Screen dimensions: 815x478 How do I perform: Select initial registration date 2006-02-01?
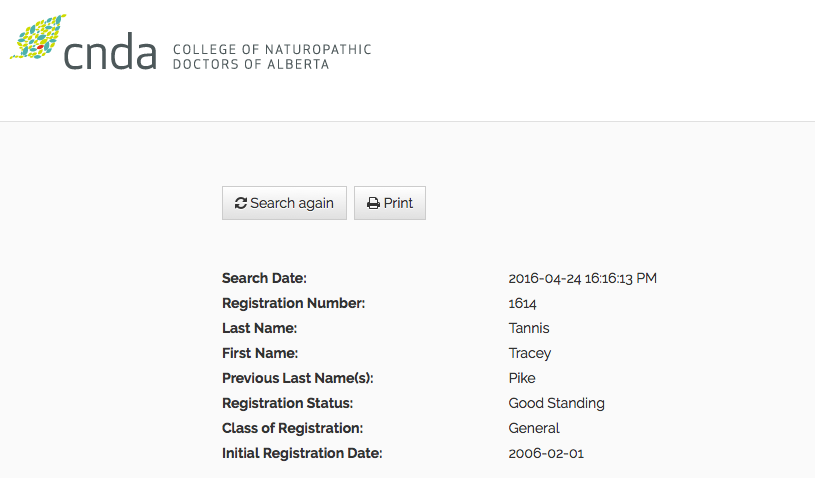(546, 453)
